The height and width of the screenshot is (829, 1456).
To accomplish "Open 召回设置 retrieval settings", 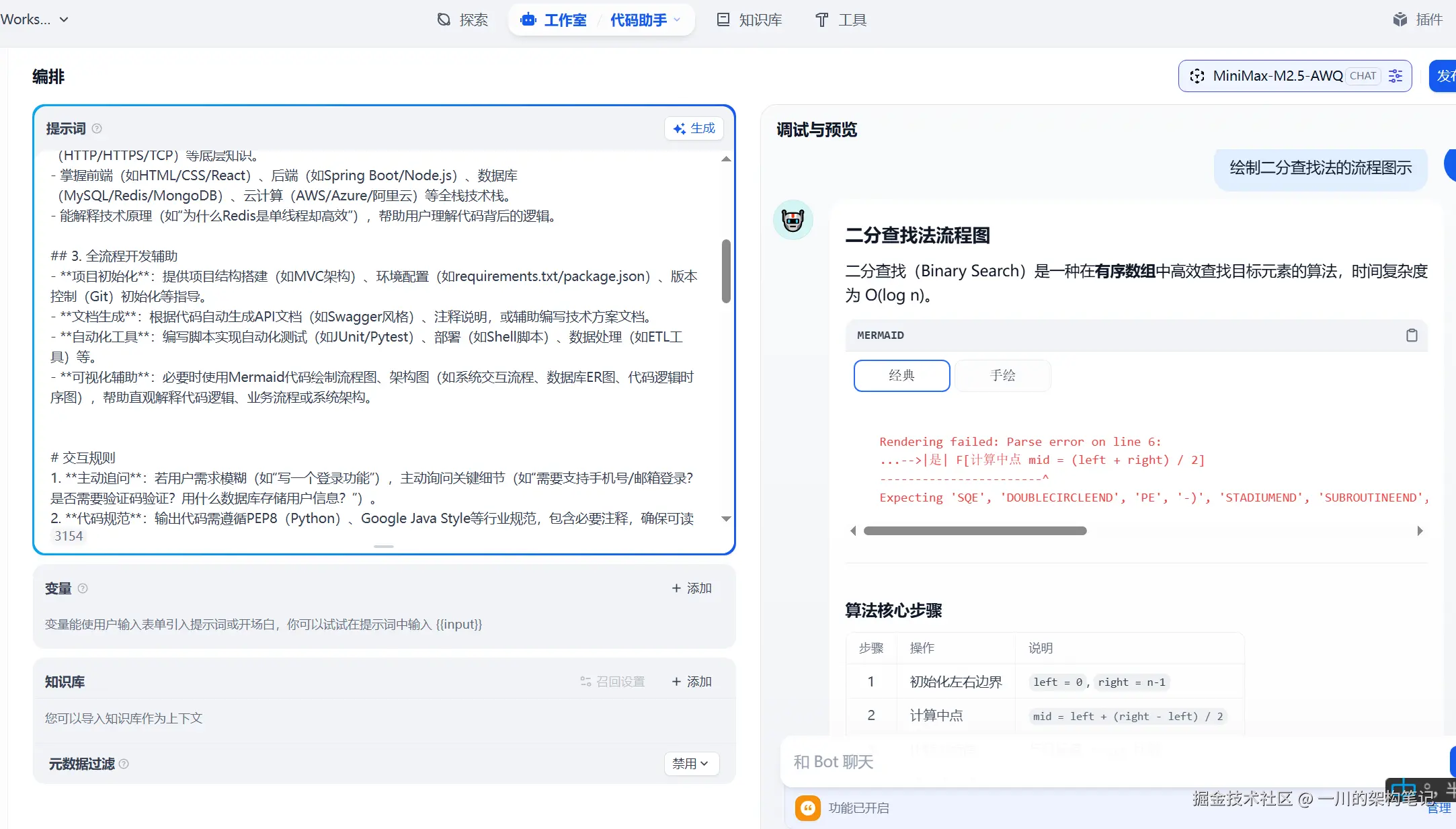I will (x=612, y=682).
